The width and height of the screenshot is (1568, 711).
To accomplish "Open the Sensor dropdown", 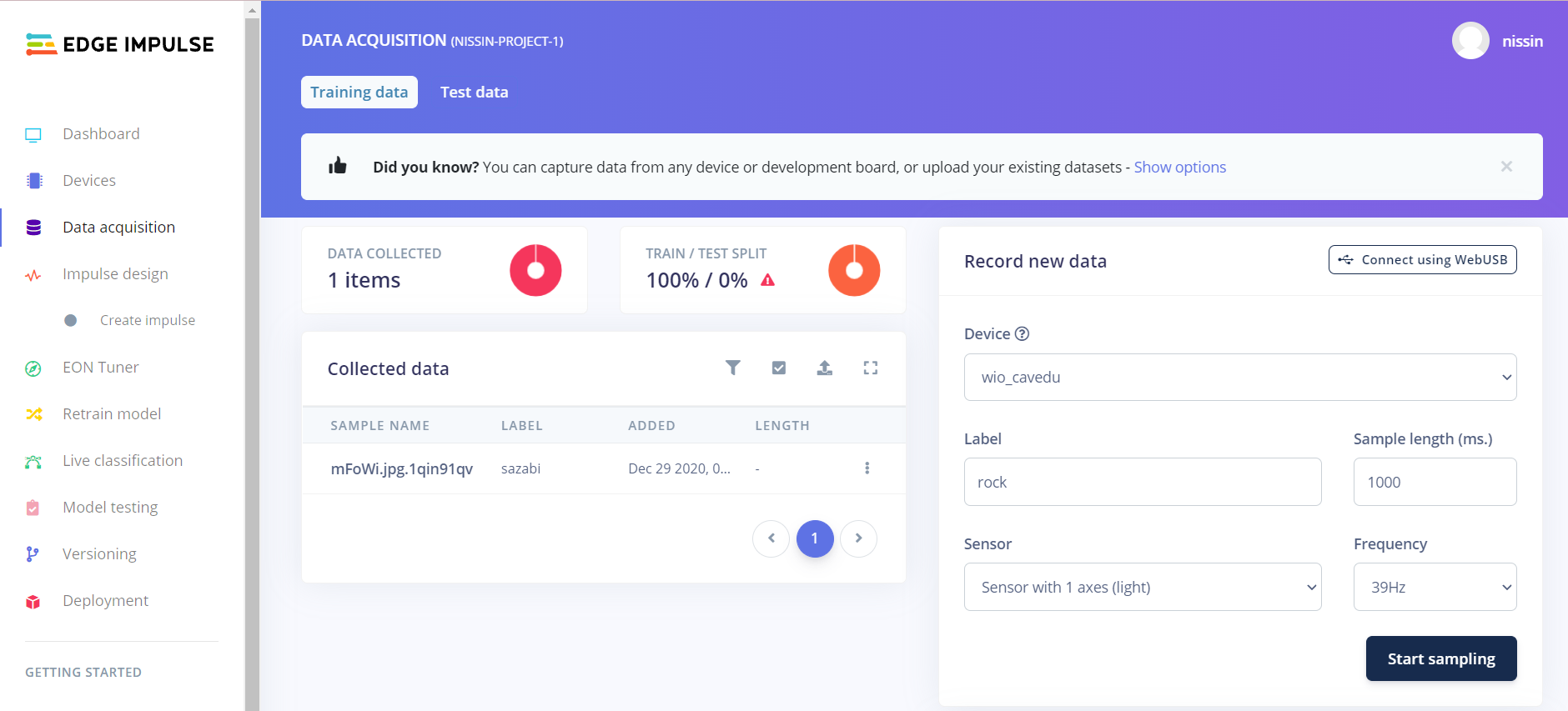I will tap(1143, 587).
